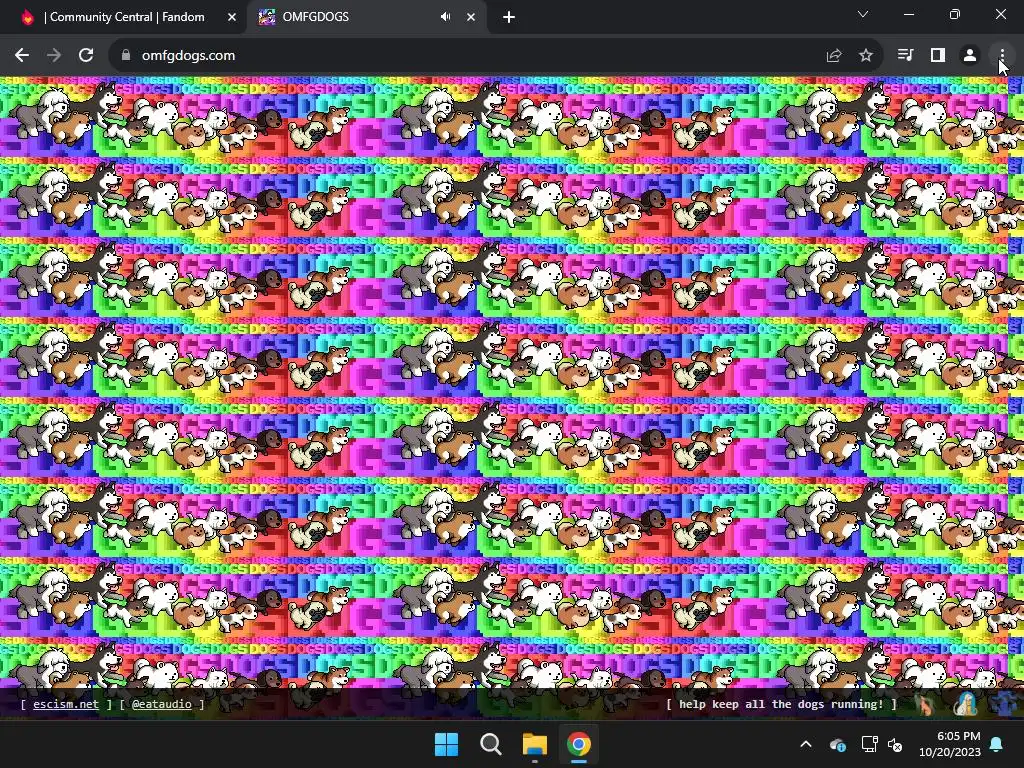Share this page using the share icon

pyautogui.click(x=834, y=56)
